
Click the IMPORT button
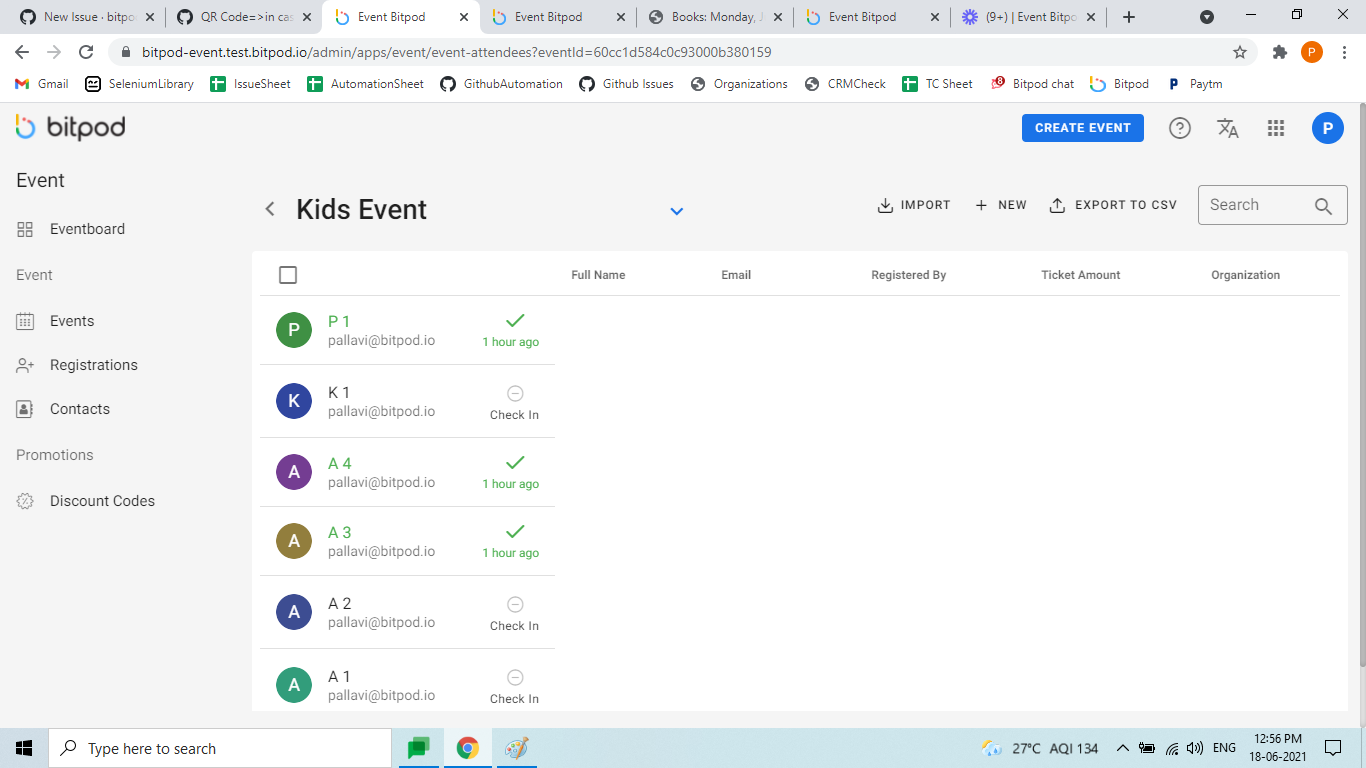point(914,205)
